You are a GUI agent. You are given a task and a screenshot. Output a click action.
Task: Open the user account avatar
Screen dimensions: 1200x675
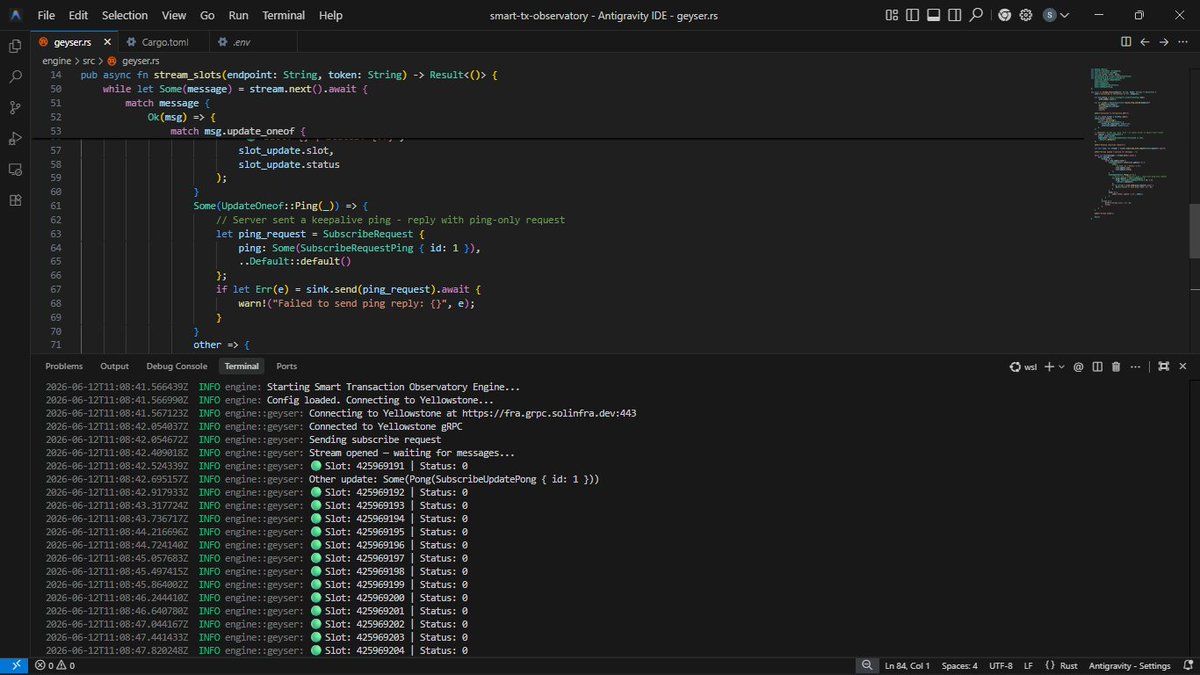coord(1049,15)
